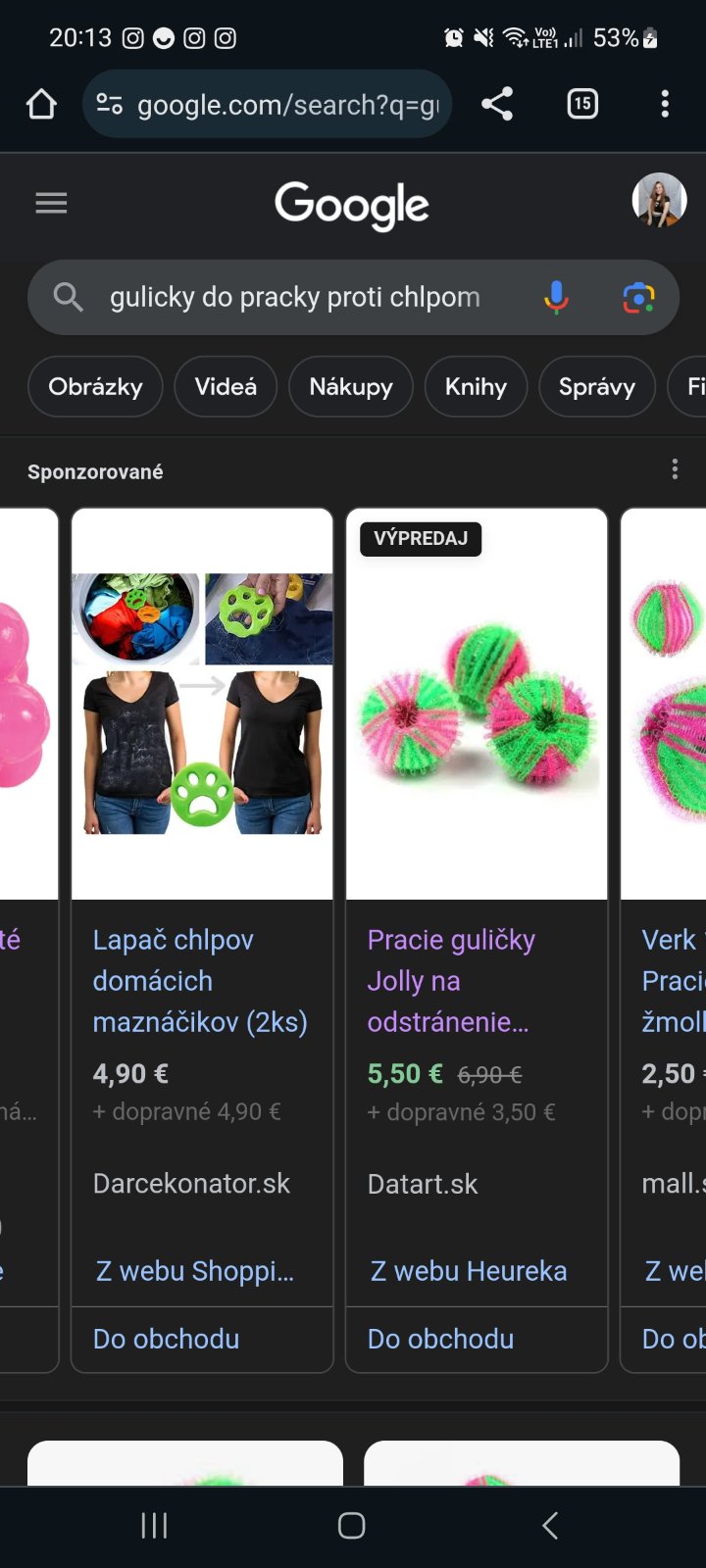Viewport: 706px width, 1568px height.
Task: Share this page via share icon
Action: pos(497,104)
